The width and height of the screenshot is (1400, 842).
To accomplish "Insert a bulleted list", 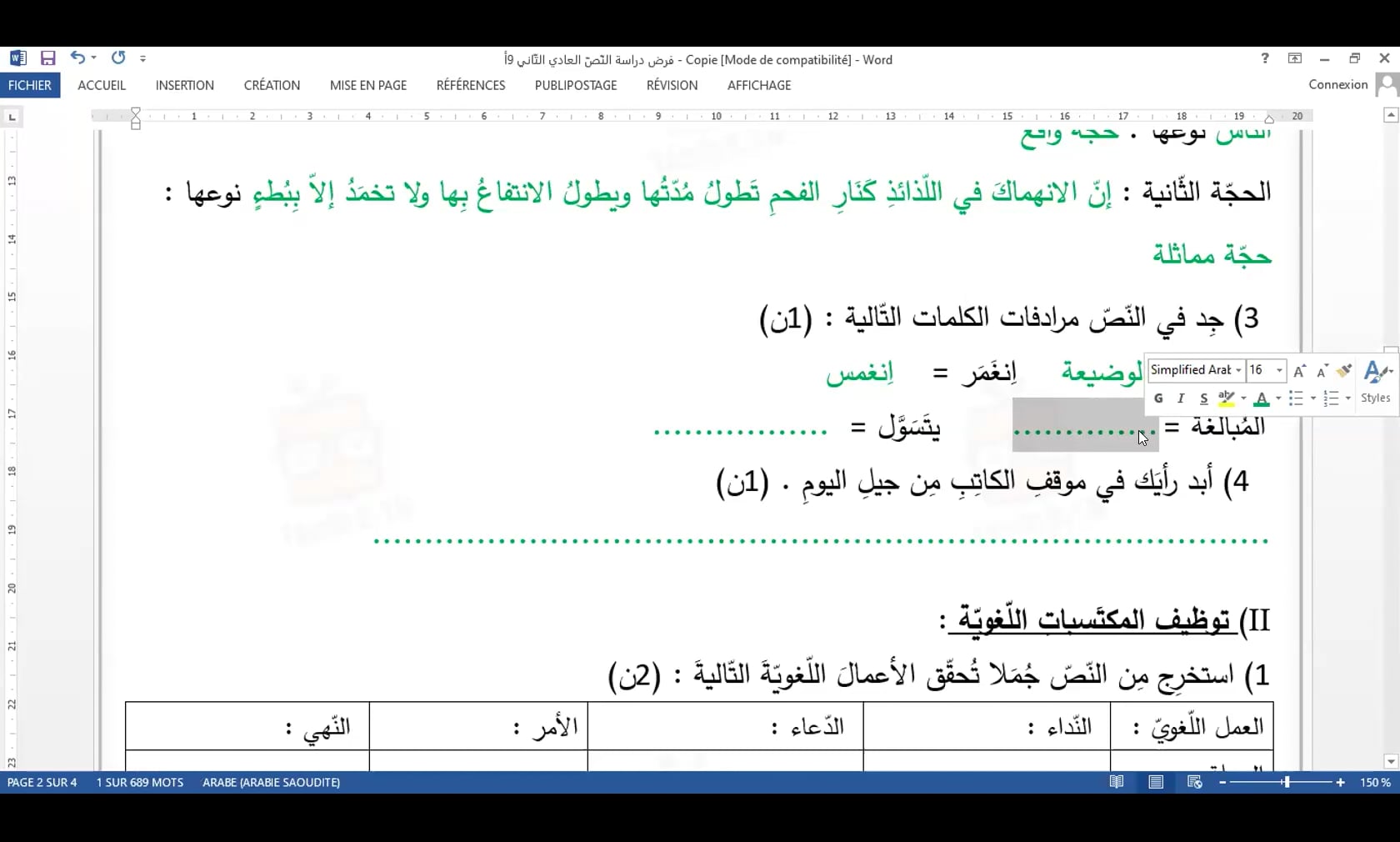I will click(x=1296, y=398).
